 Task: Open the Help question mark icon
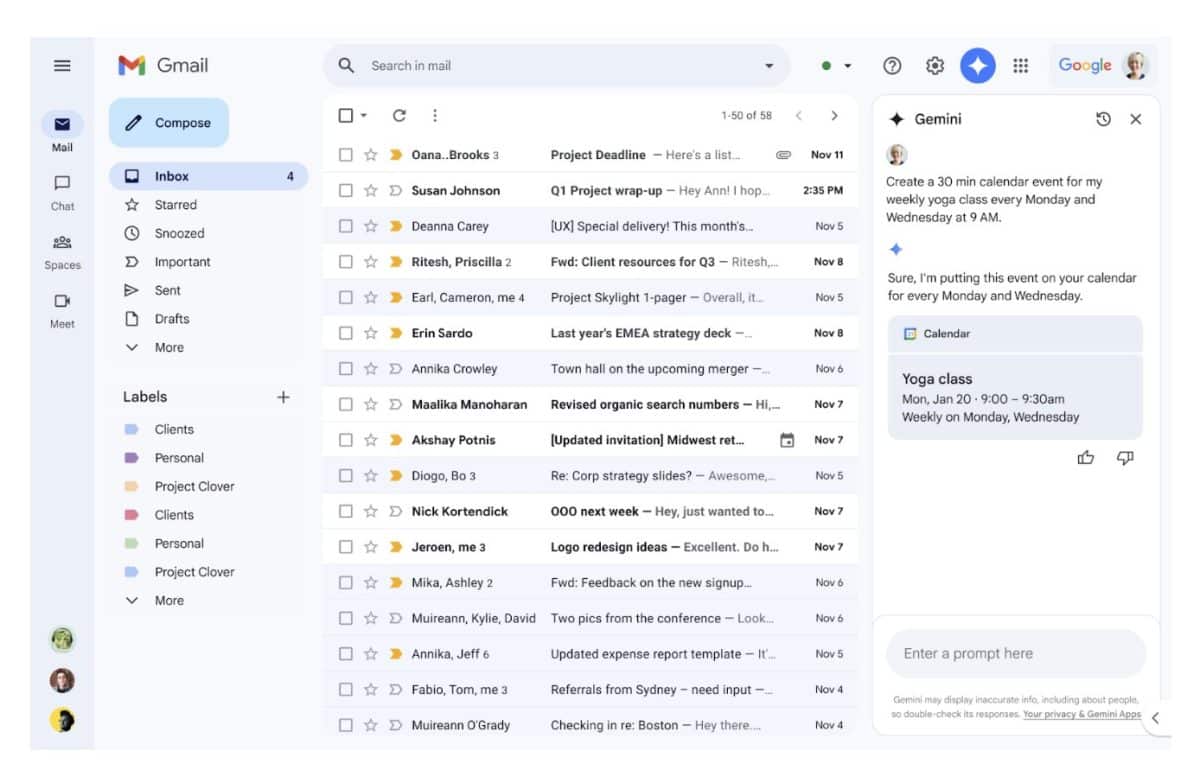click(893, 66)
